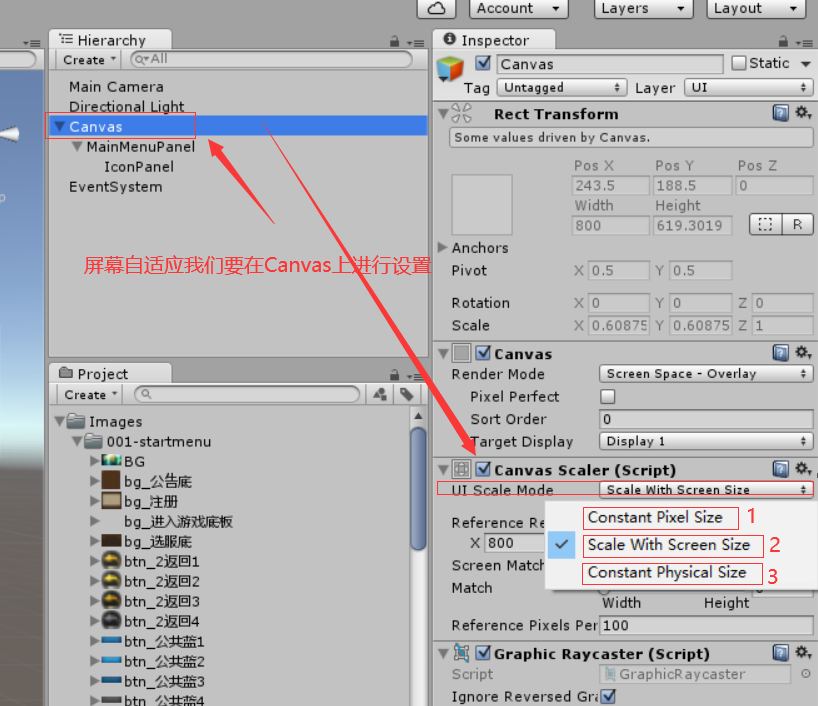The image size is (818, 706).
Task: Switch to the Inspector tab
Action: tap(494, 40)
